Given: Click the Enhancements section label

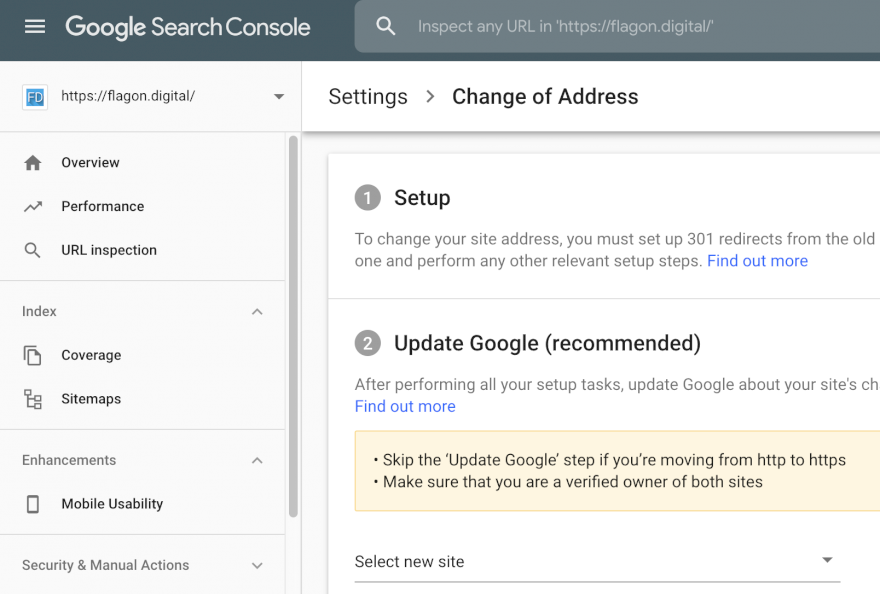Looking at the screenshot, I should tap(69, 460).
